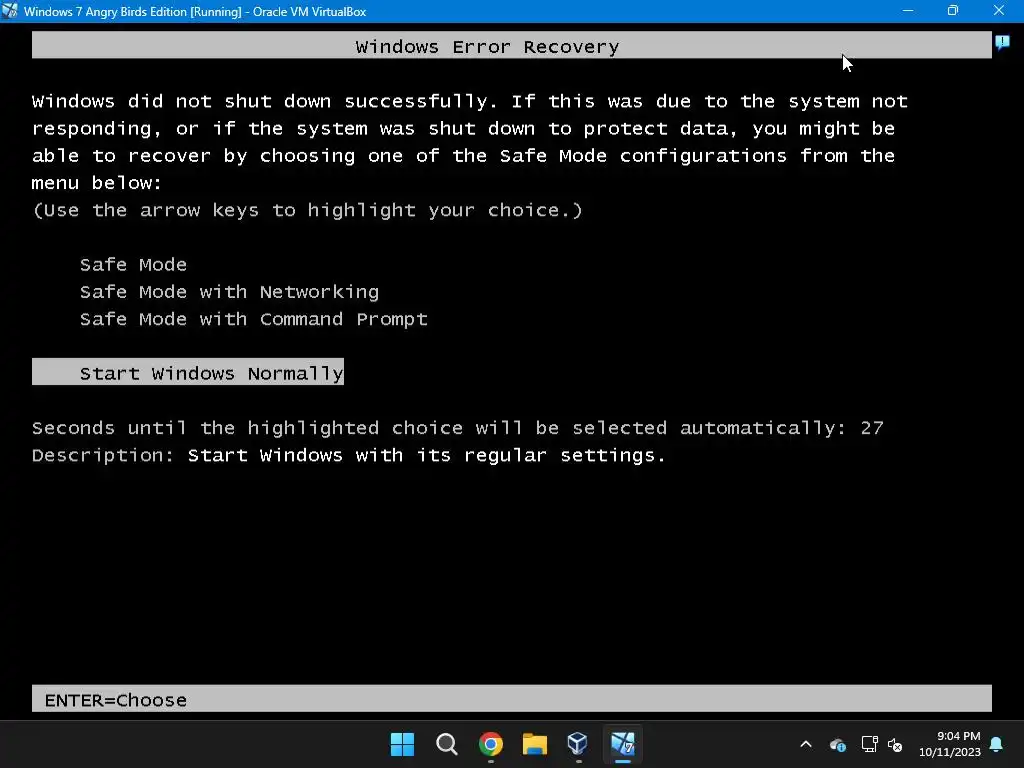The image size is (1024, 768).
Task: Show hidden system tray icons
Action: (806, 744)
